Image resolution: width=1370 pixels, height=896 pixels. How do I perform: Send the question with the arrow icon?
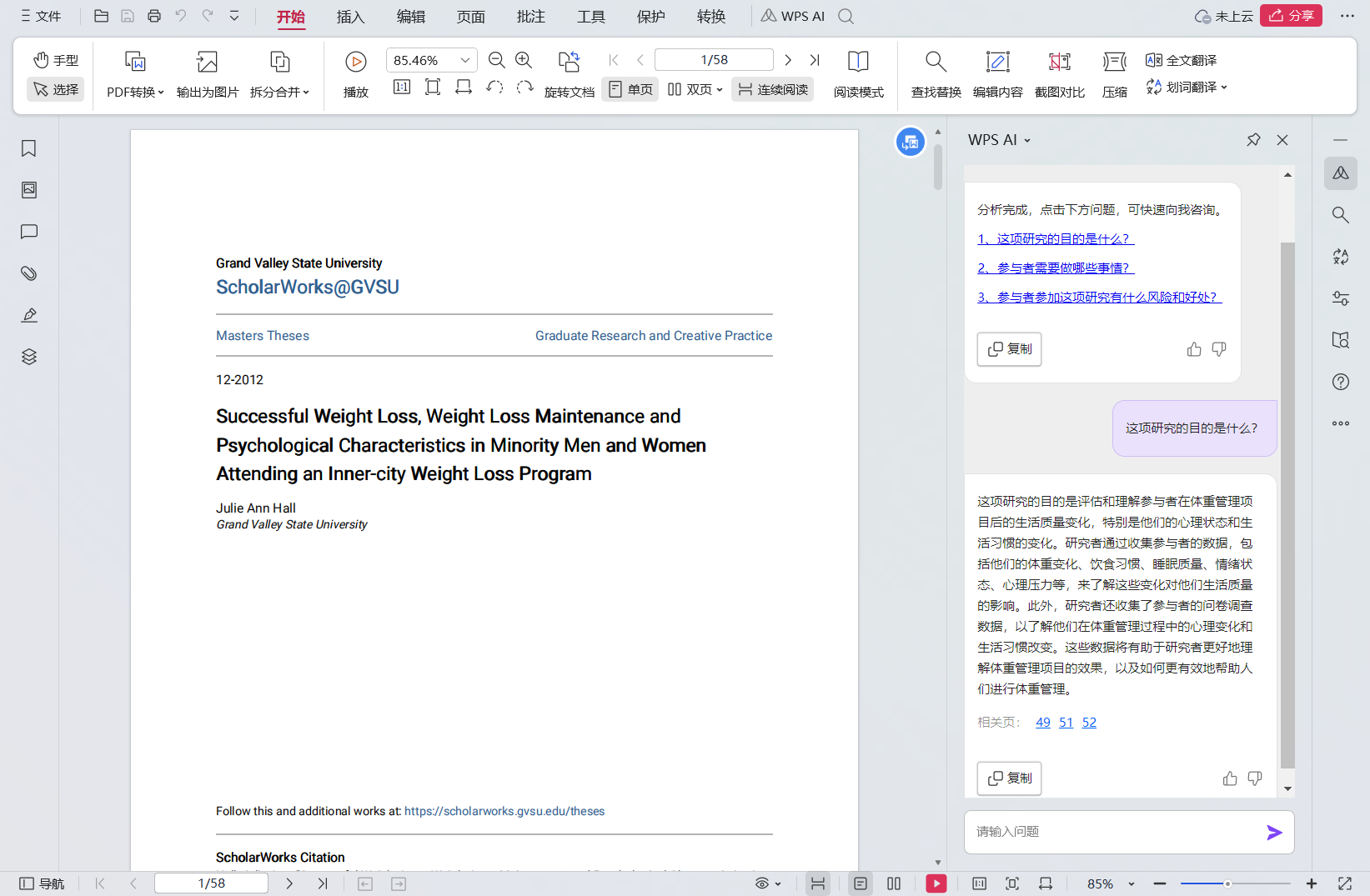(1274, 832)
